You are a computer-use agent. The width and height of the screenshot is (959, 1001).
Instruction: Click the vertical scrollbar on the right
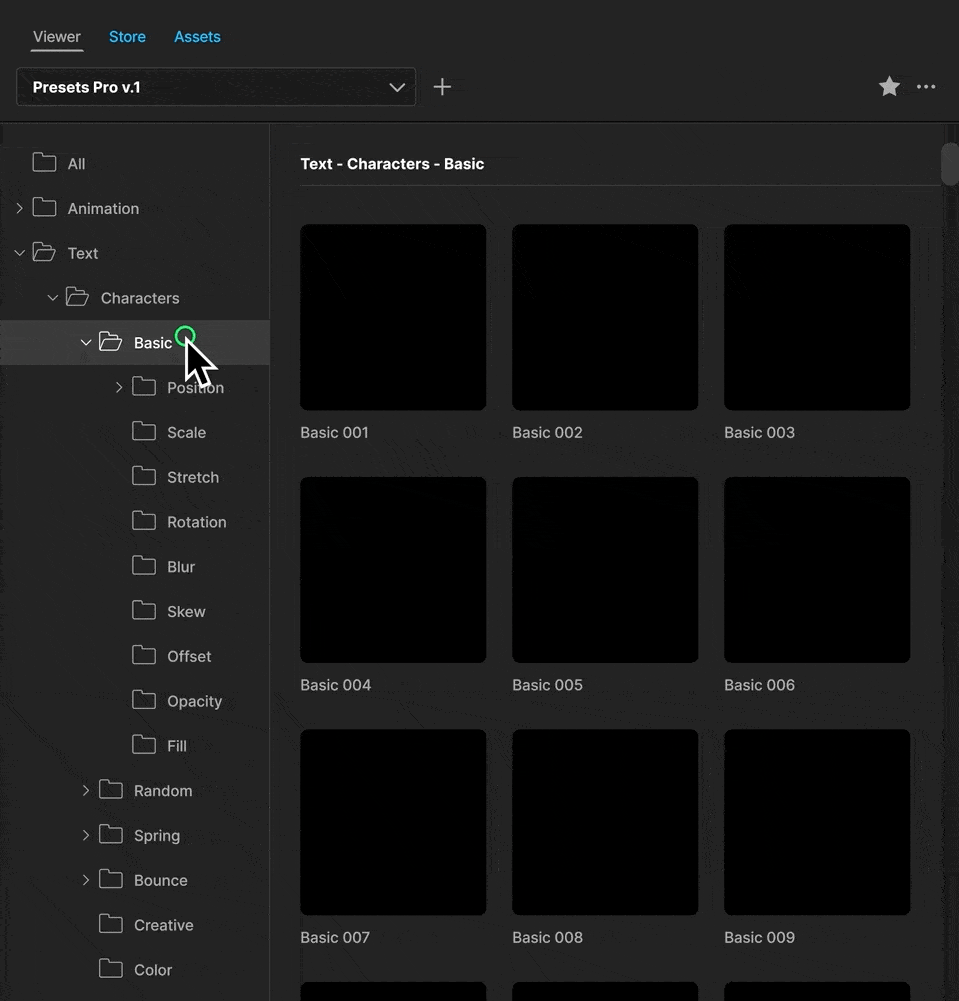click(948, 165)
